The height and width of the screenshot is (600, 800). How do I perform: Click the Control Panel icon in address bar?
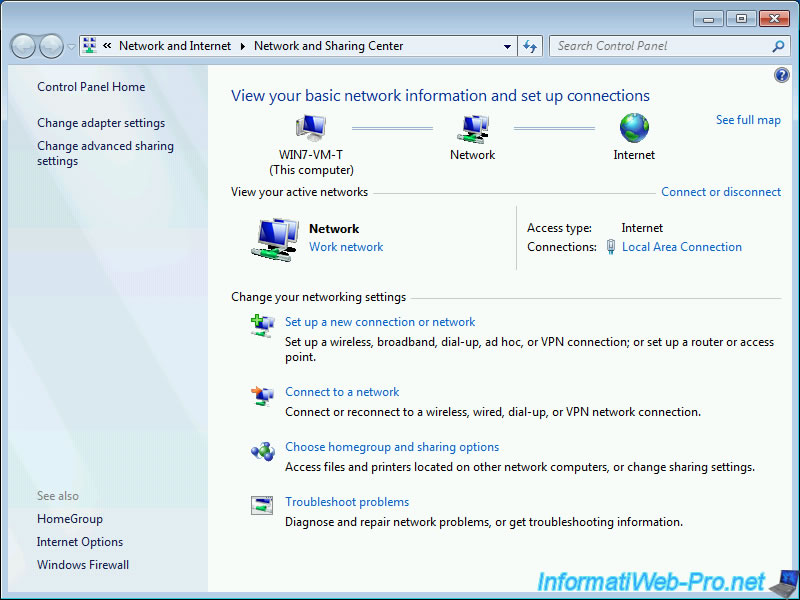point(90,45)
